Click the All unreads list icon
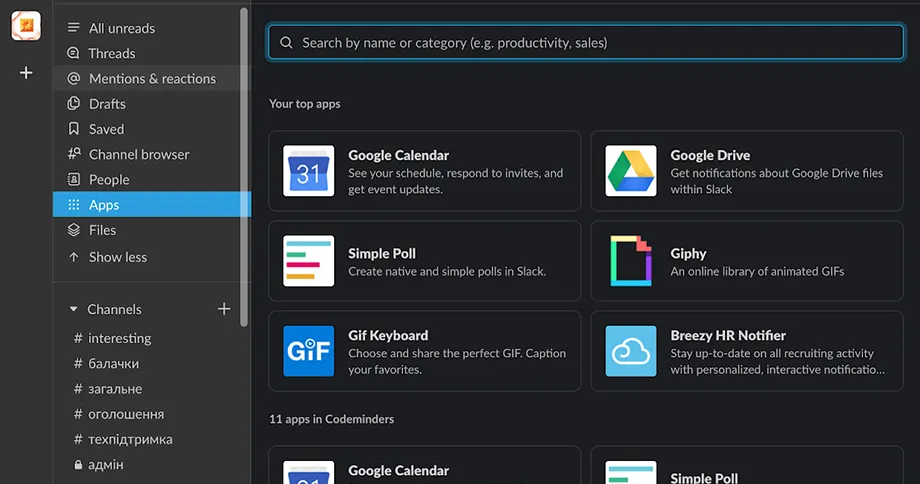The width and height of the screenshot is (920, 484). pyautogui.click(x=73, y=28)
